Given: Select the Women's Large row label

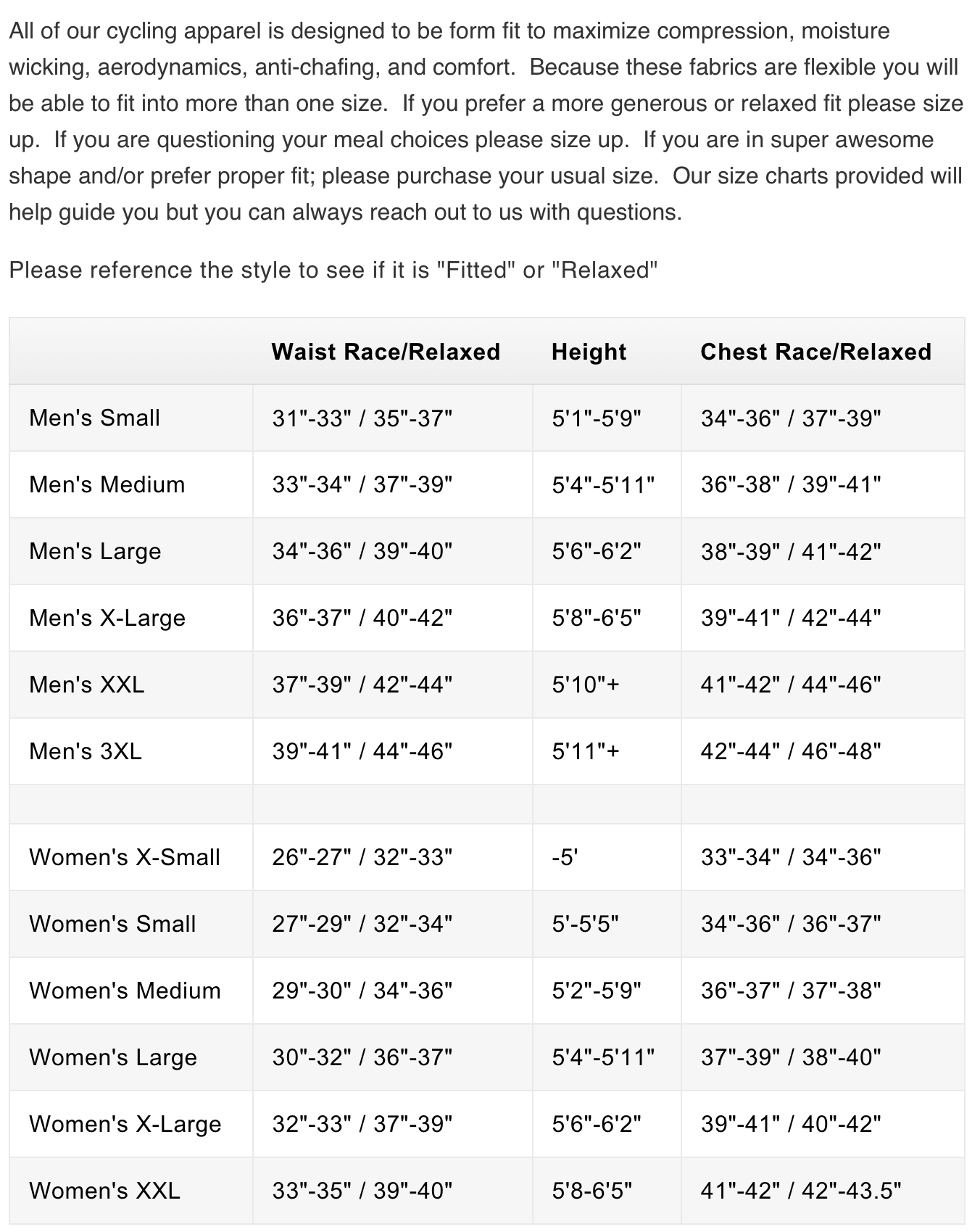Looking at the screenshot, I should tap(112, 1057).
